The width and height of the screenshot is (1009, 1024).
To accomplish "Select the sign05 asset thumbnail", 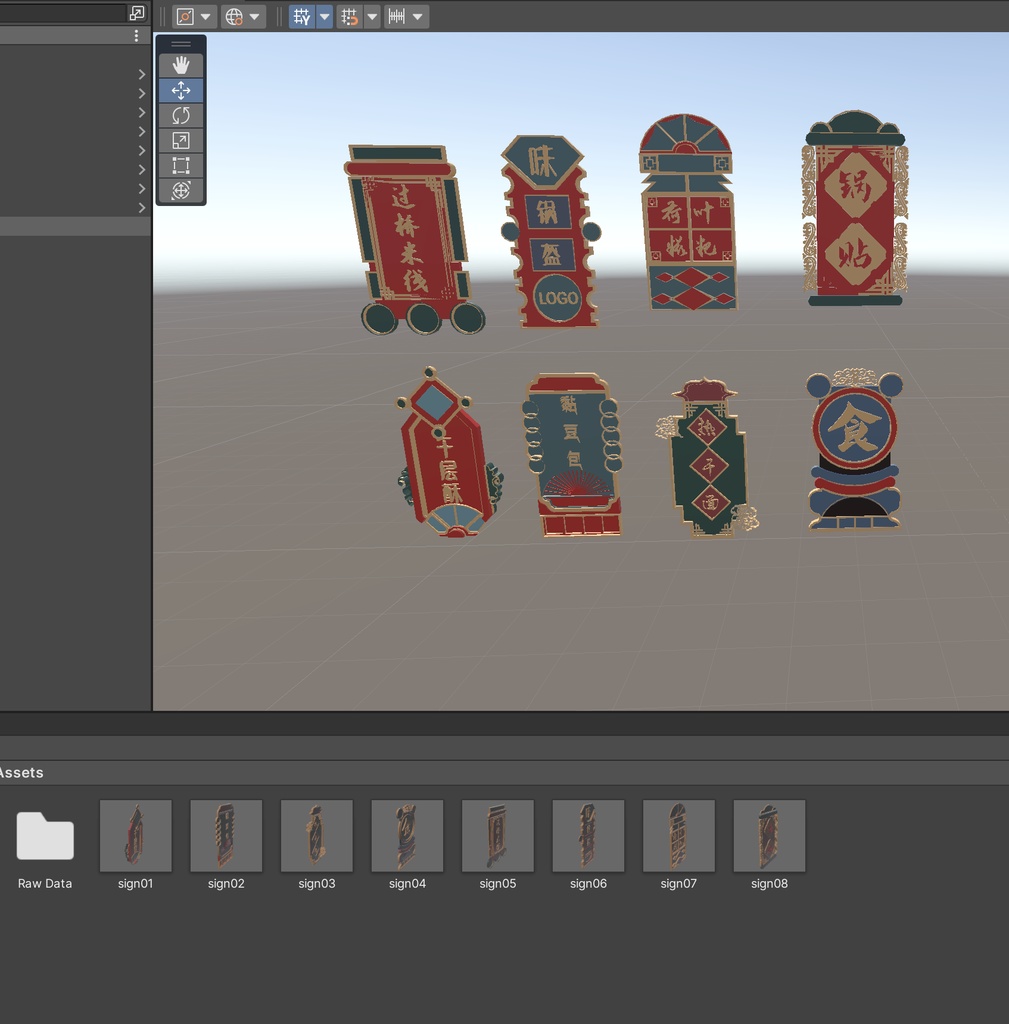I will [x=498, y=836].
